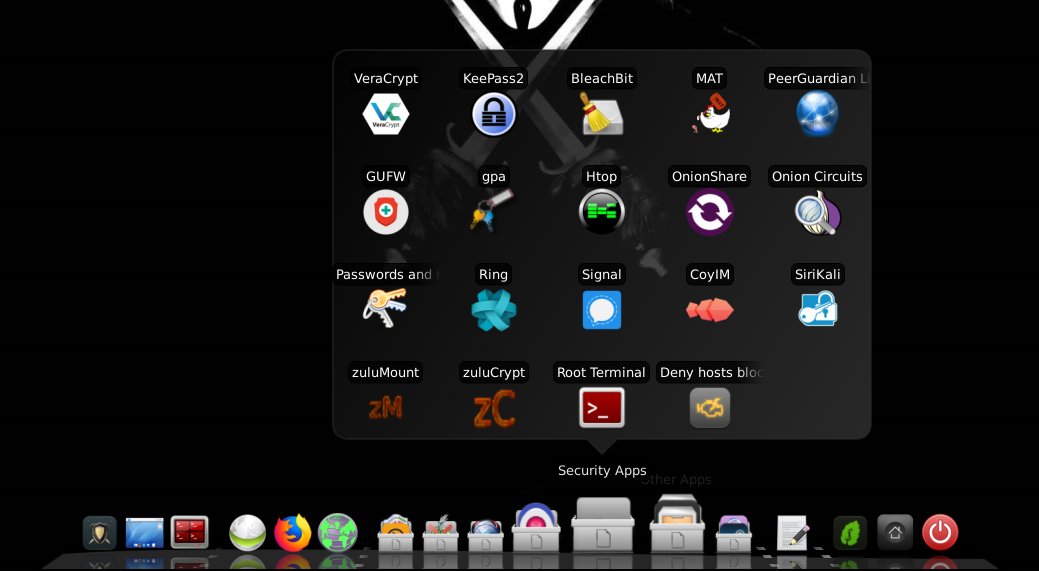Click the "Onion Circuits" text label

coord(818,176)
